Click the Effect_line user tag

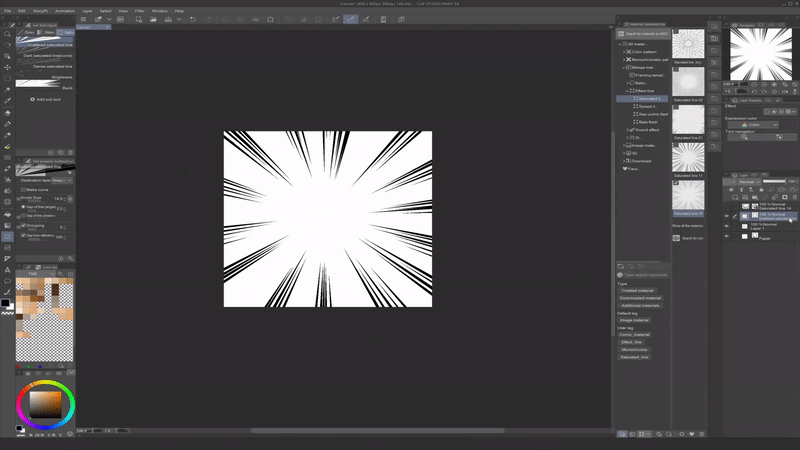pyautogui.click(x=631, y=342)
